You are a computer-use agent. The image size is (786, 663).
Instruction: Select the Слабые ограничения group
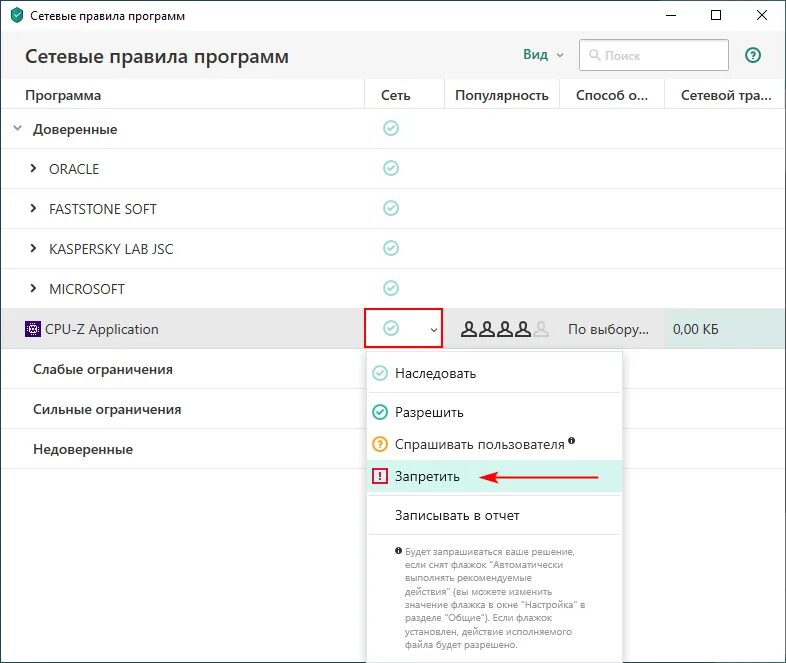[103, 369]
